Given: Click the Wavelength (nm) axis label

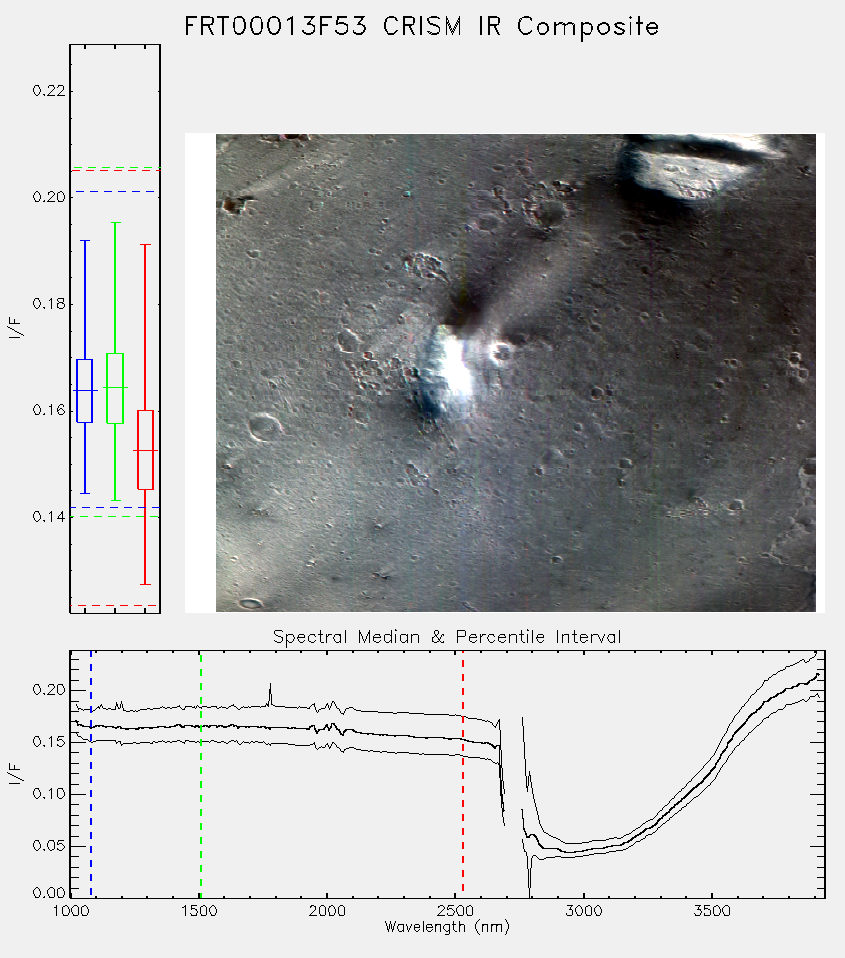Looking at the screenshot, I should (447, 927).
